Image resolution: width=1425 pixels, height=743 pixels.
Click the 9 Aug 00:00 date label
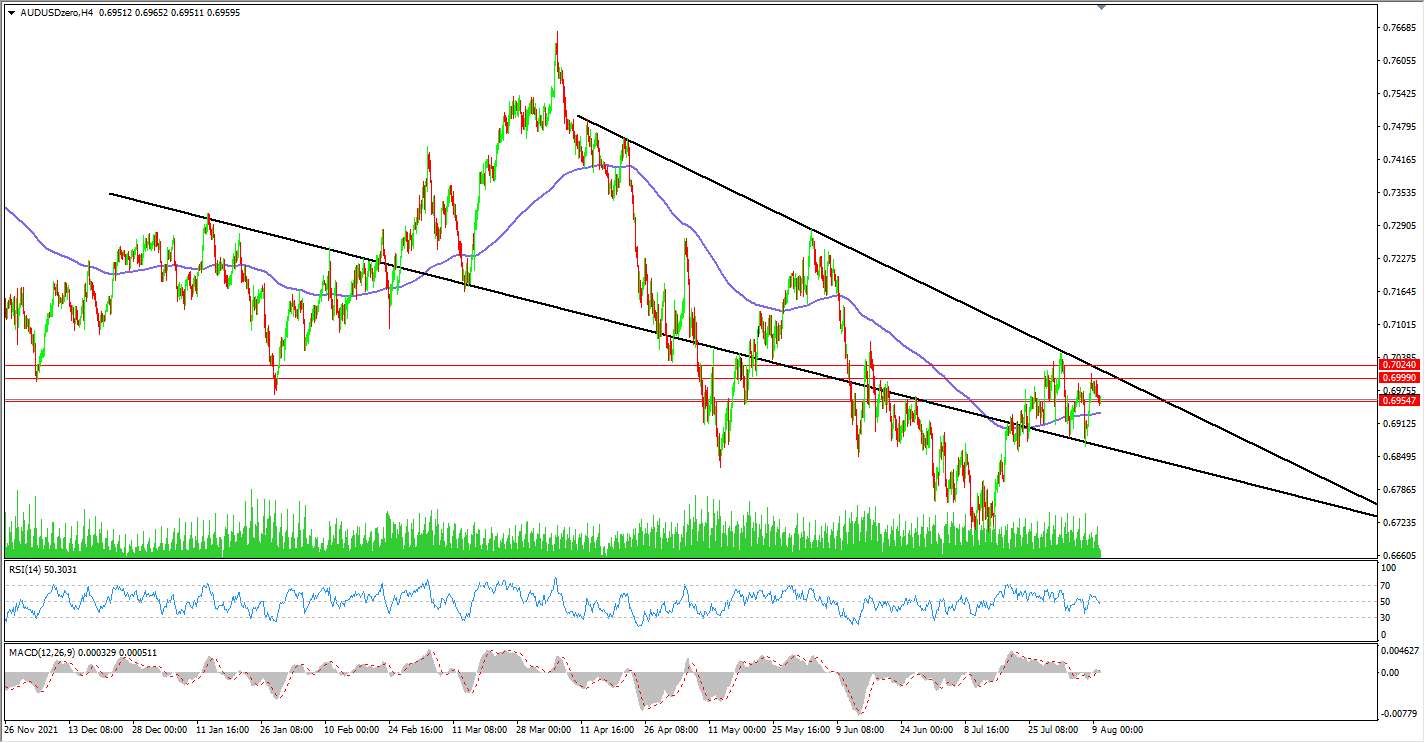(x=1116, y=729)
